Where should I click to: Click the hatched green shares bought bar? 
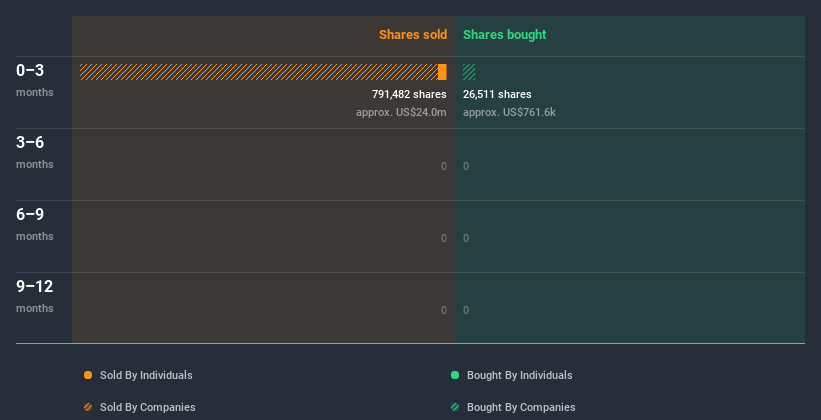pyautogui.click(x=469, y=72)
